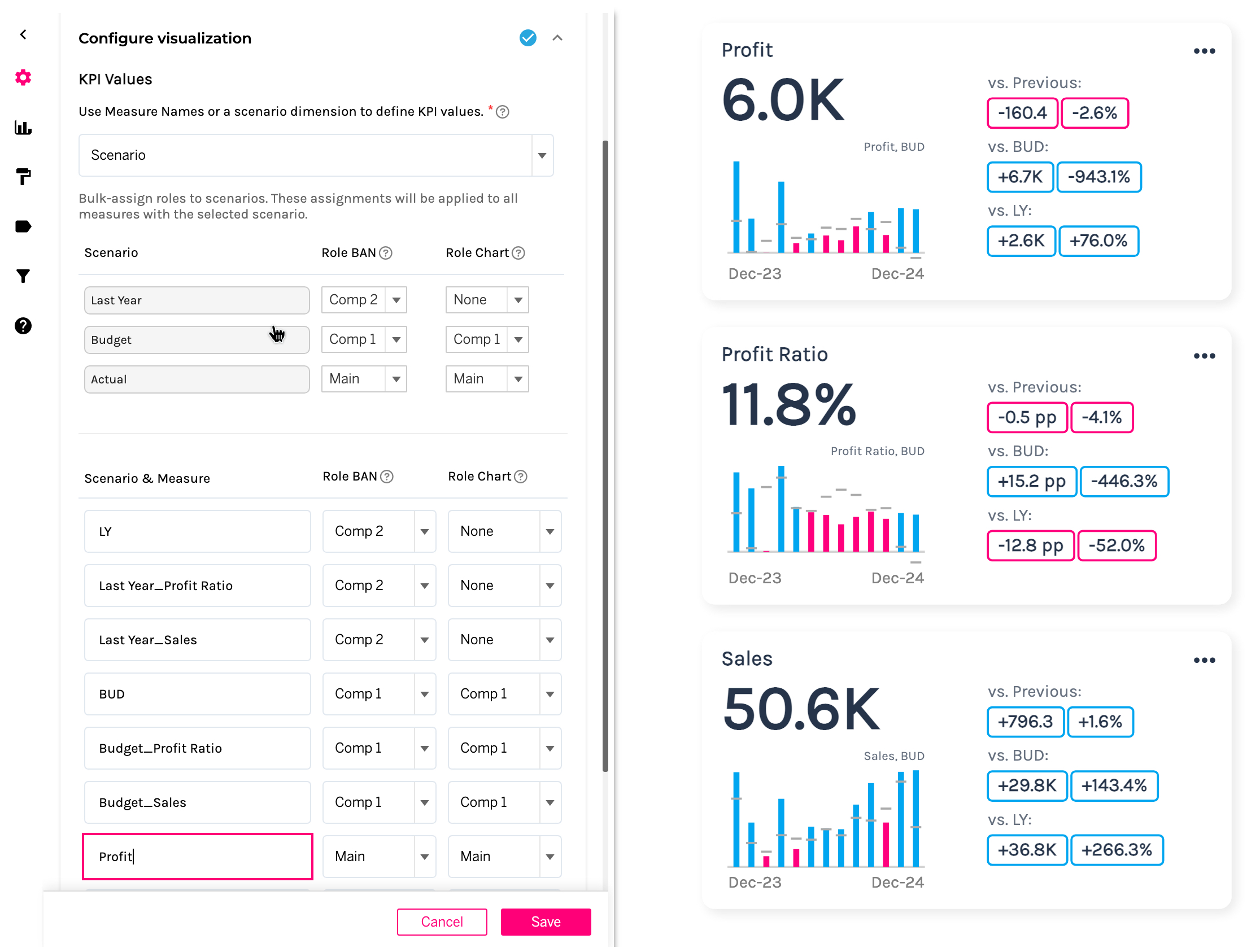Image resolution: width=1260 pixels, height=952 pixels.
Task: Collapse the Configure visualization section
Action: point(557,38)
